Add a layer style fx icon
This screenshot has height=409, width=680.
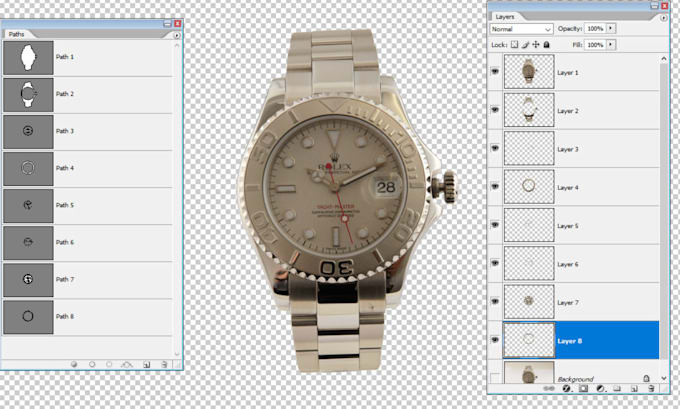[x=566, y=389]
